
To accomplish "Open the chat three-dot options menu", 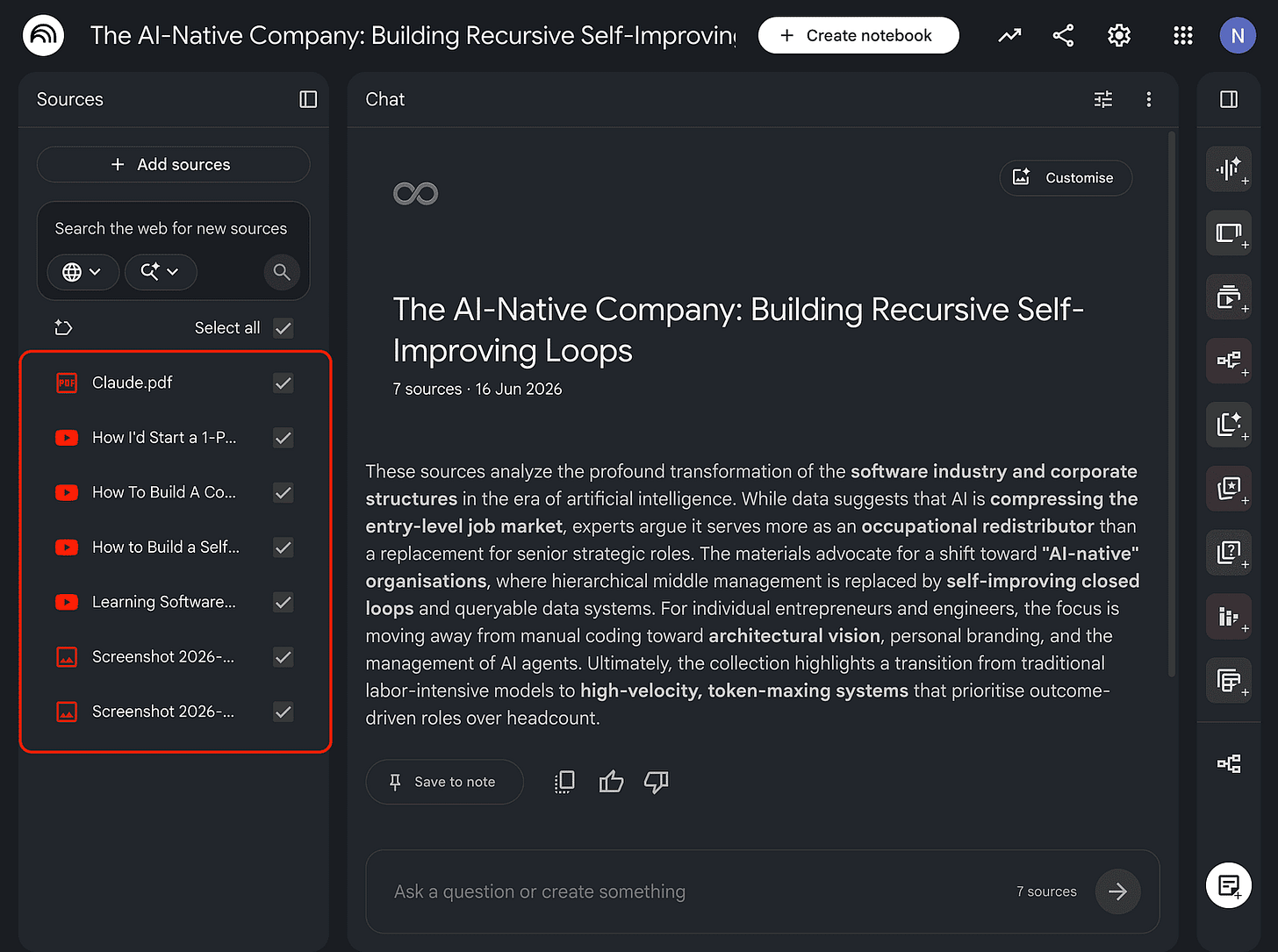I will [1148, 99].
